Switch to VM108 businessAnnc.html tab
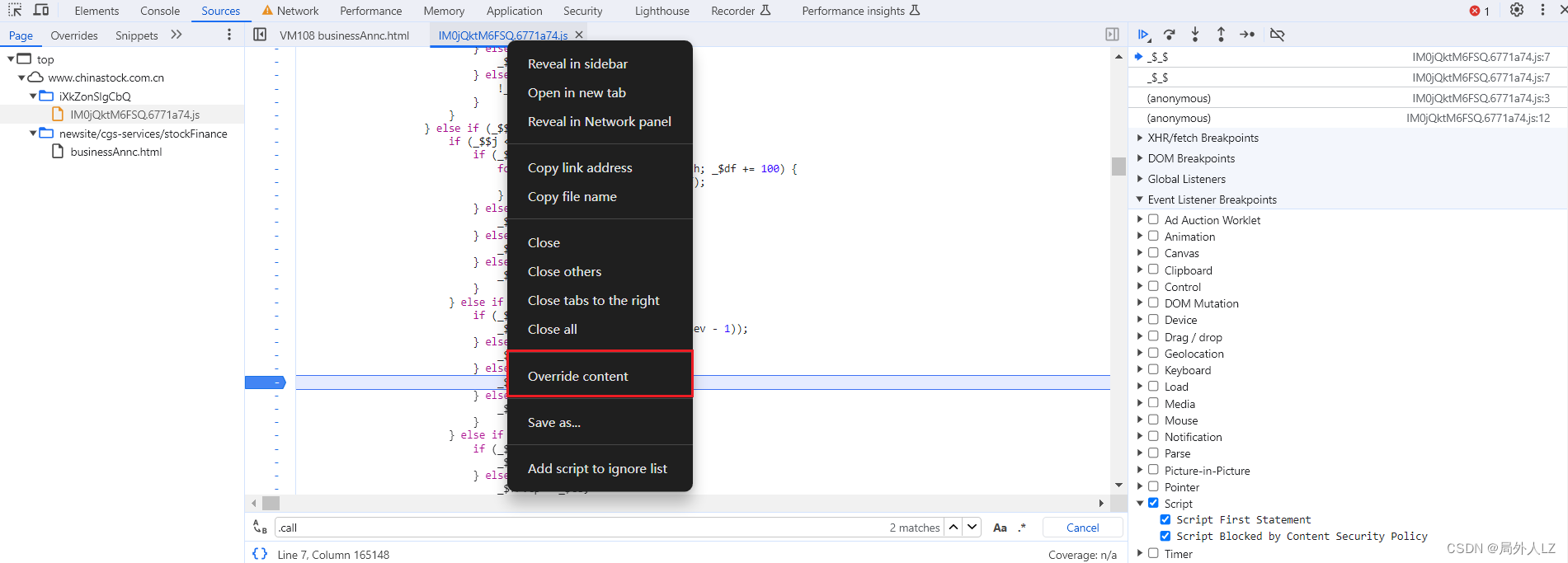This screenshot has height=563, width=1568. click(344, 35)
